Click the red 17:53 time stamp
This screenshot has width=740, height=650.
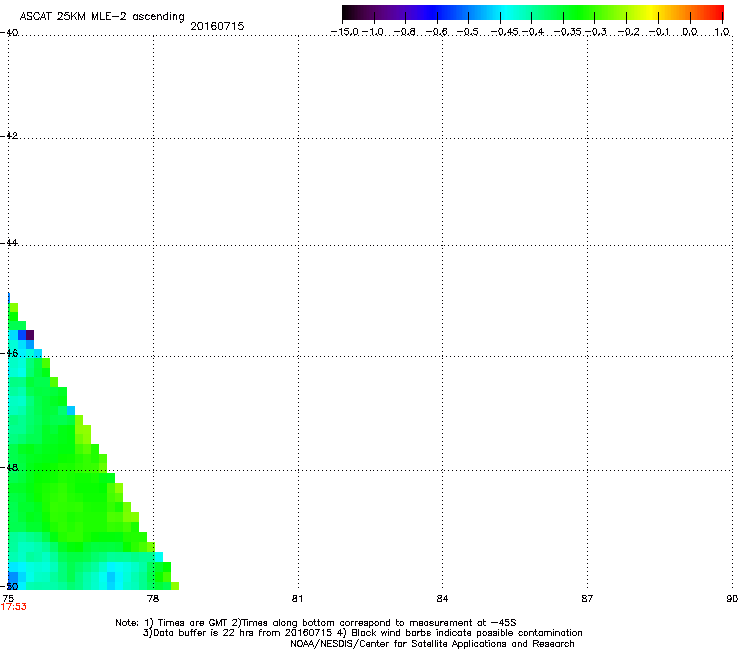pyautogui.click(x=14, y=607)
